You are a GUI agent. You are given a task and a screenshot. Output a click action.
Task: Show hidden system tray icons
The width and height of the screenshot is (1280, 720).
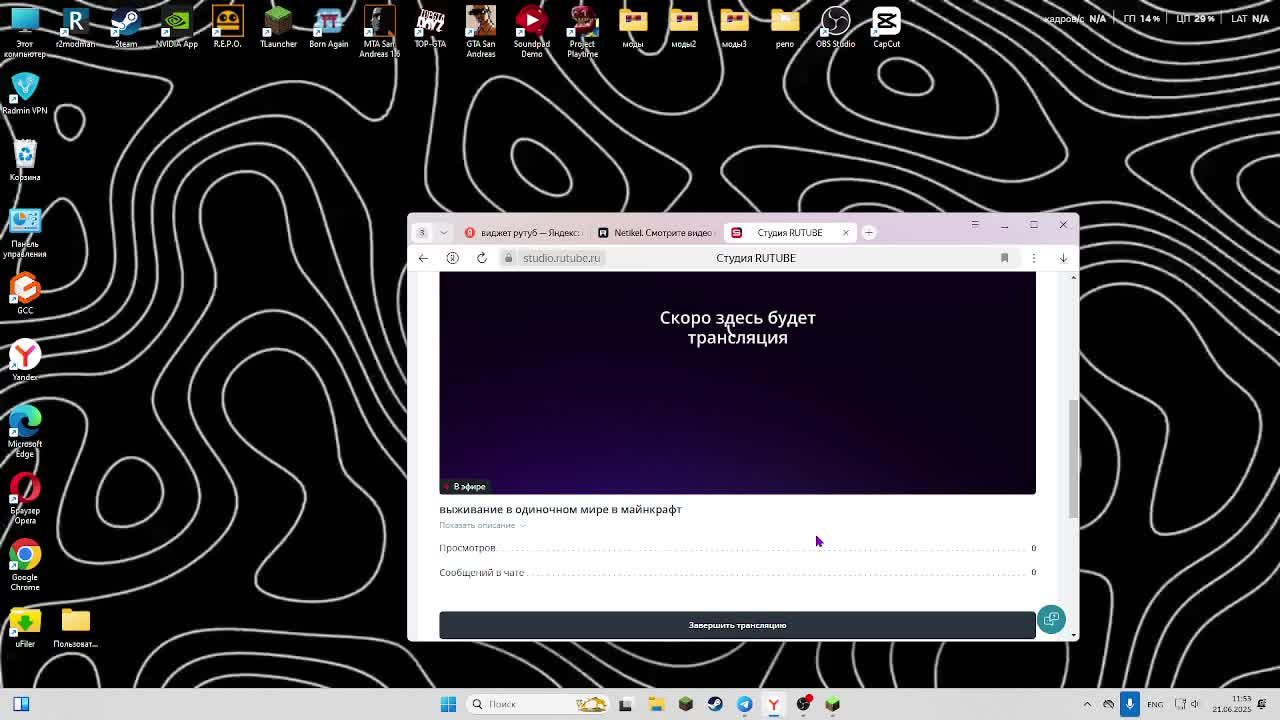1087,704
